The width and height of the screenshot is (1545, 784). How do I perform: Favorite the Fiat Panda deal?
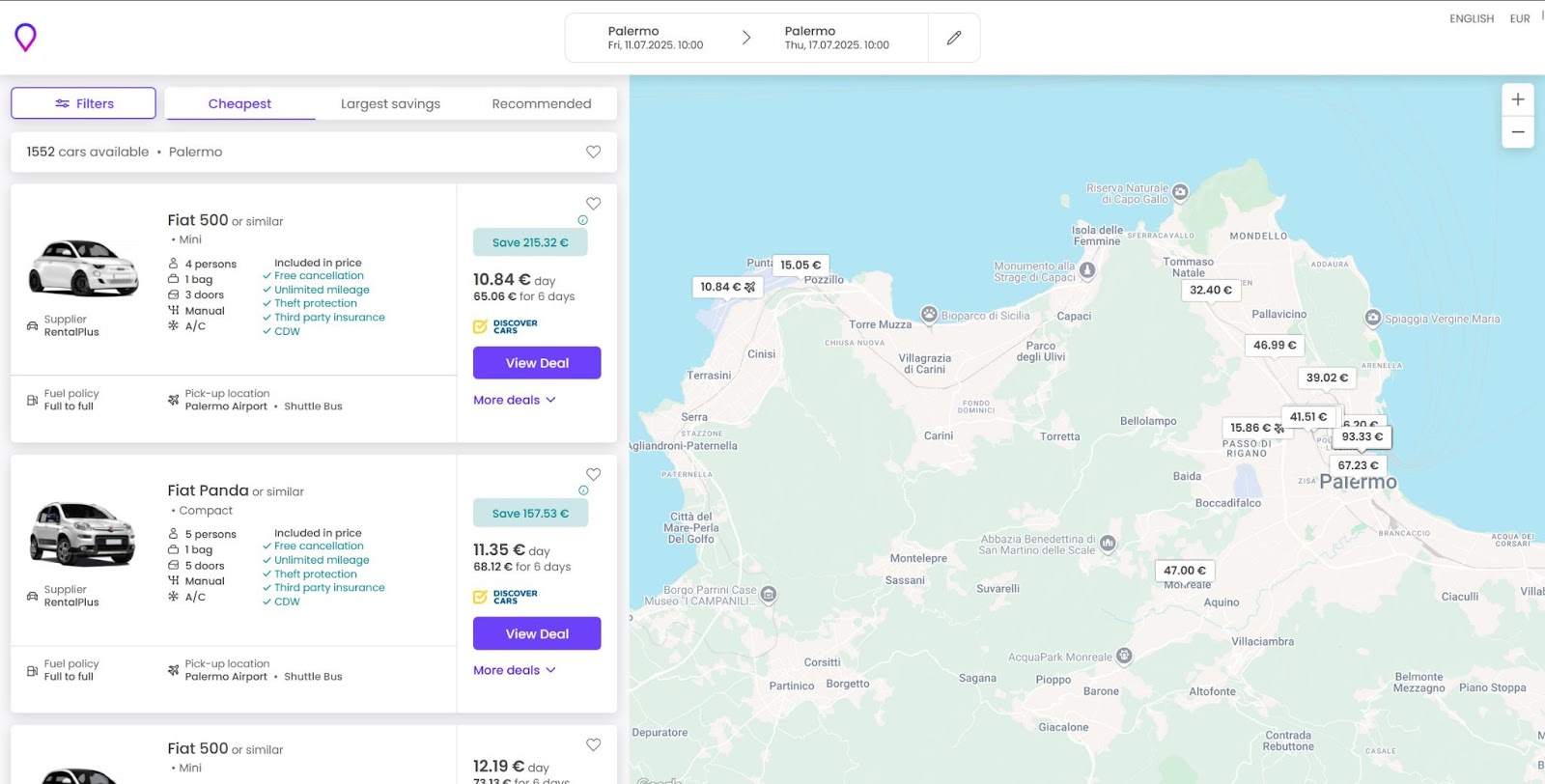594,474
